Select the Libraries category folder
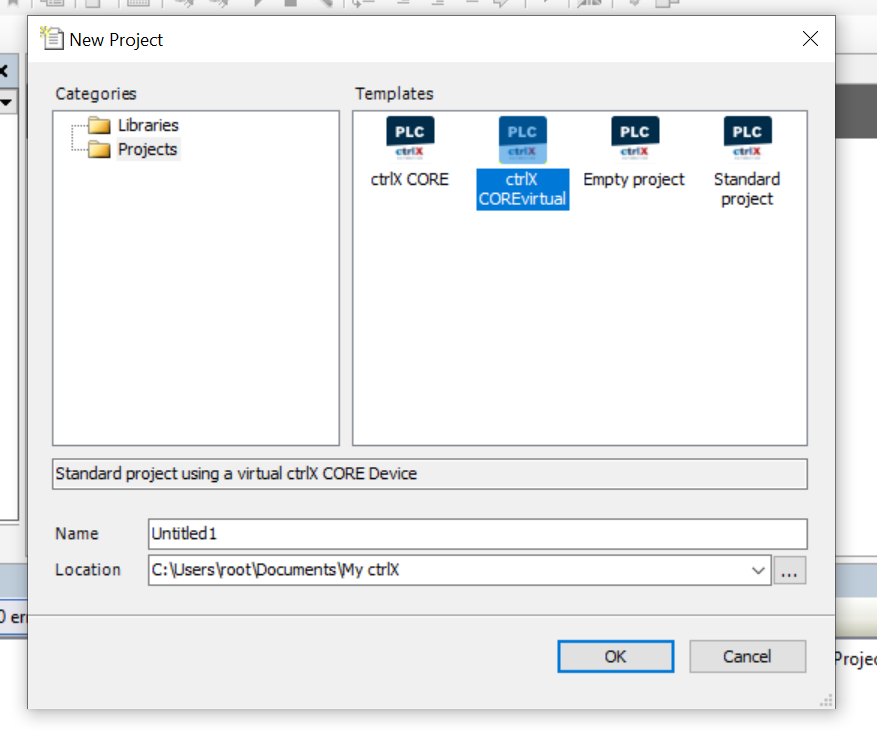 click(x=134, y=125)
